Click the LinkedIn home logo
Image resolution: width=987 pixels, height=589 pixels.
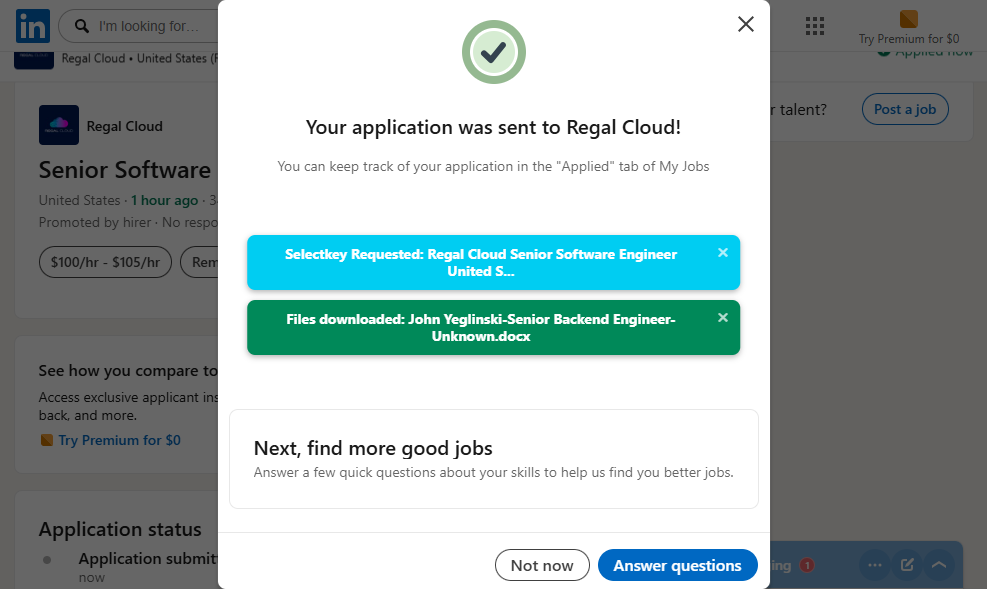(x=32, y=27)
